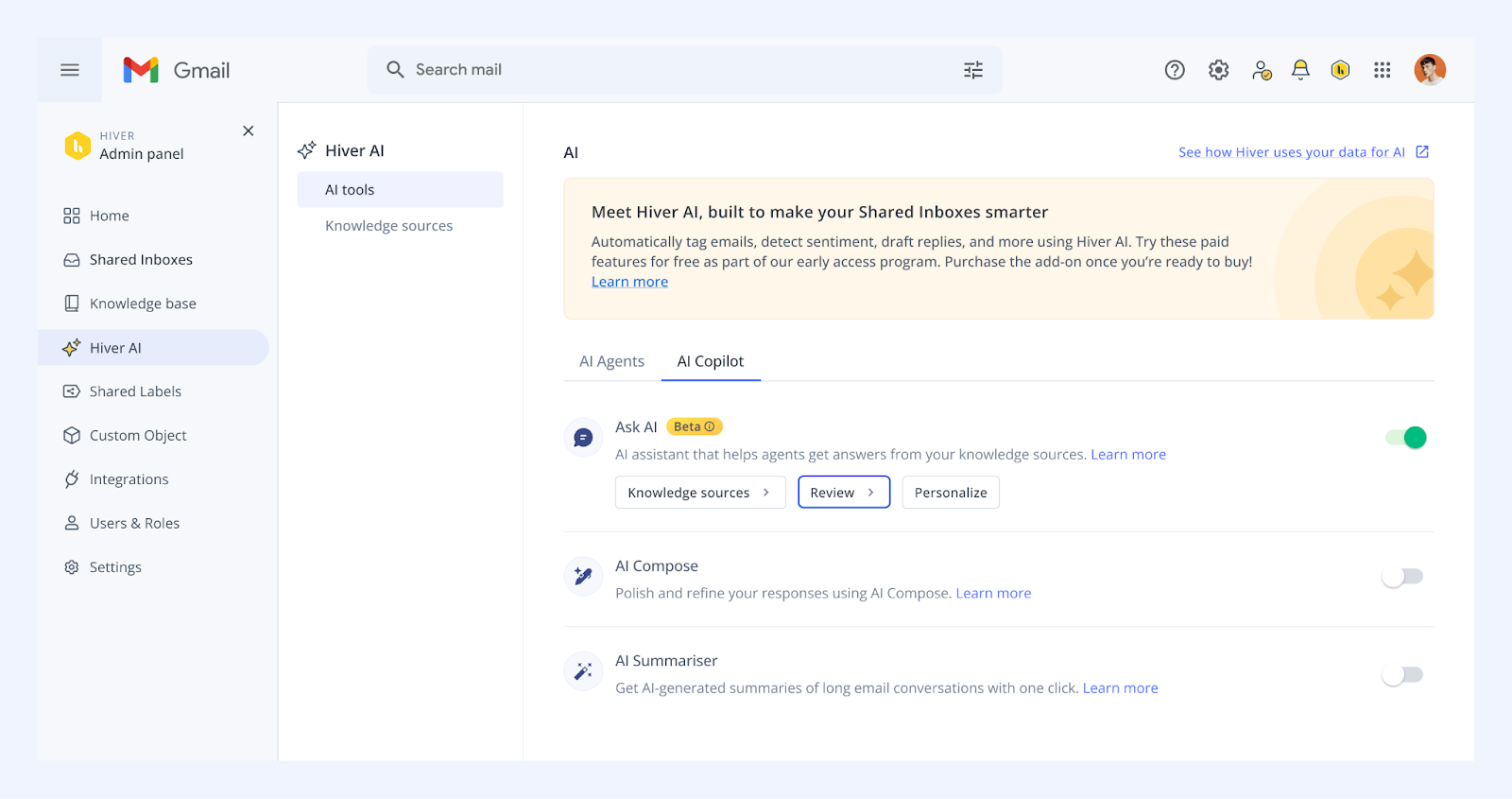The image size is (1512, 799).
Task: Switch to the AI Copilot tab
Action: 711,361
